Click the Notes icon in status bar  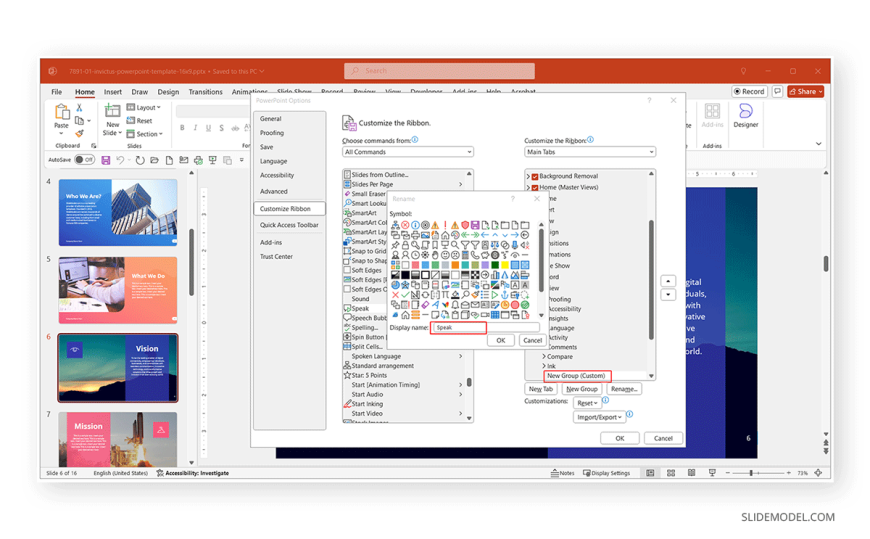563,473
